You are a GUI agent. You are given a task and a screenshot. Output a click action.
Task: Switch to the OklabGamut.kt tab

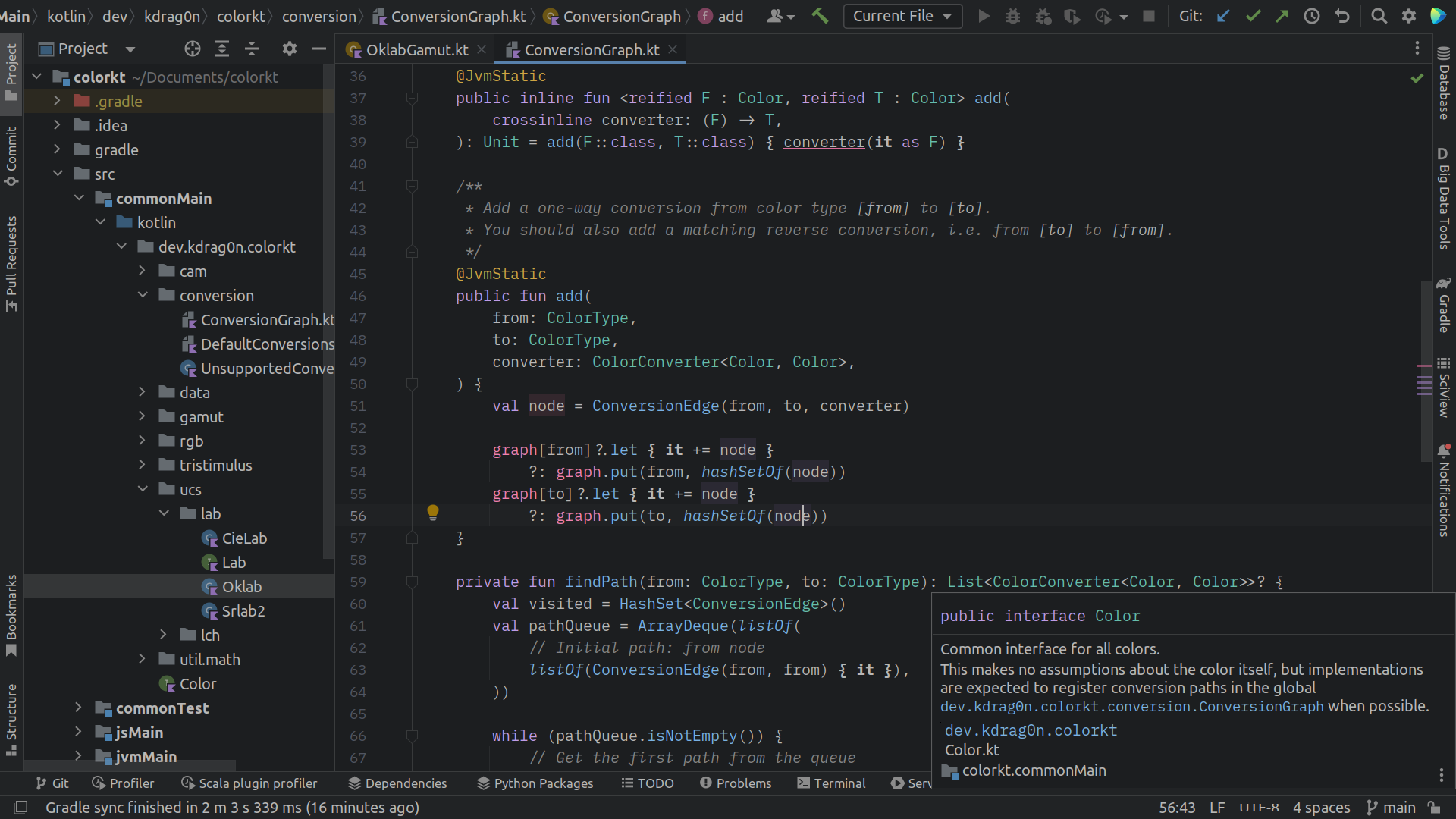pos(416,50)
